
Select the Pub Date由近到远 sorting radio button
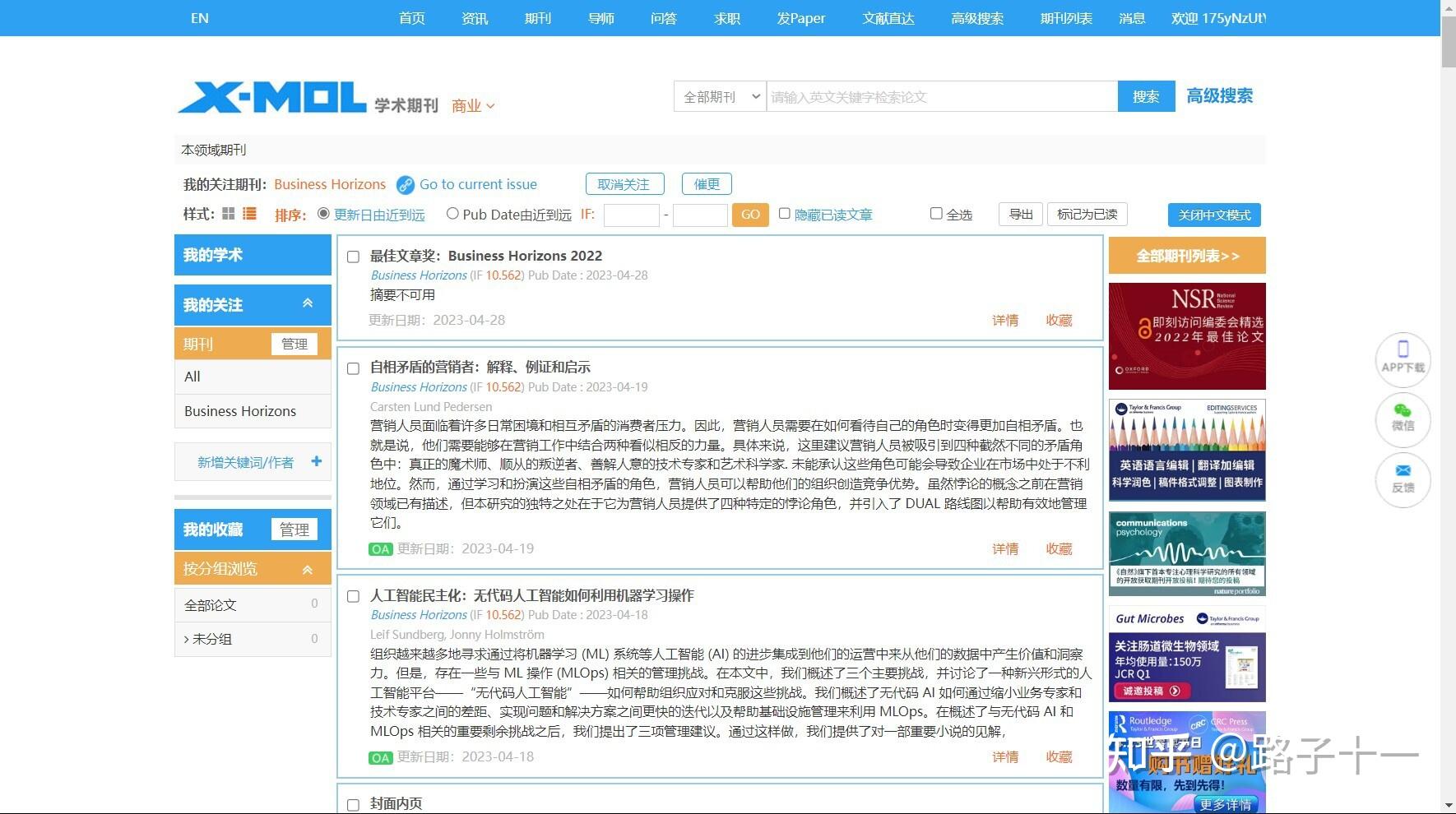[x=452, y=213]
